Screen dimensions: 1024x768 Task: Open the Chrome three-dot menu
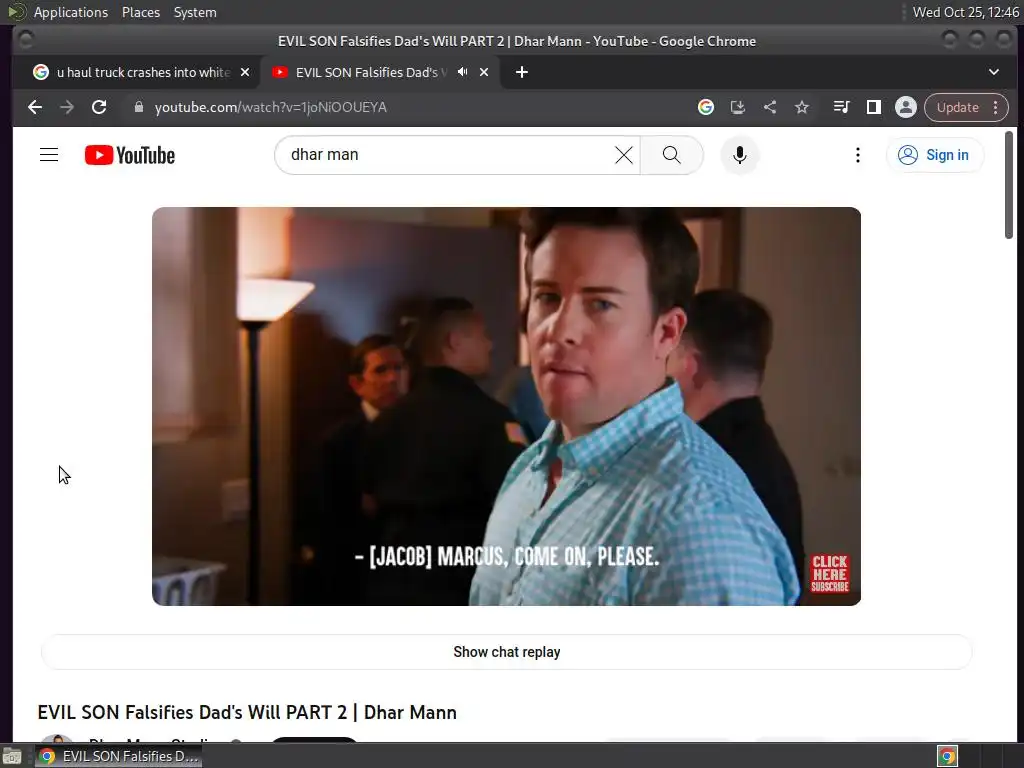point(995,107)
